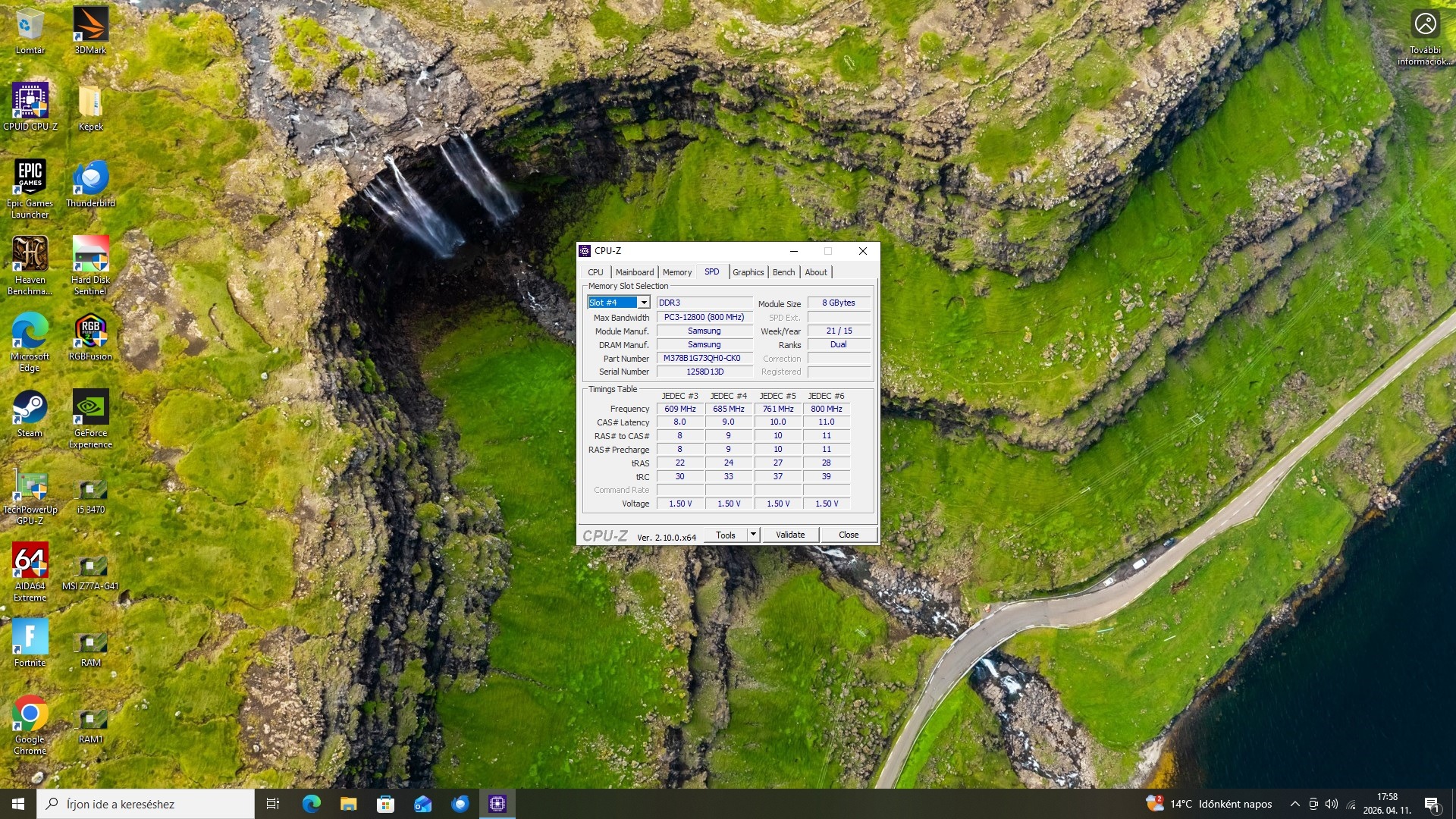This screenshot has height=819, width=1456.
Task: Expand hidden system tray icons chevron
Action: point(1294,804)
